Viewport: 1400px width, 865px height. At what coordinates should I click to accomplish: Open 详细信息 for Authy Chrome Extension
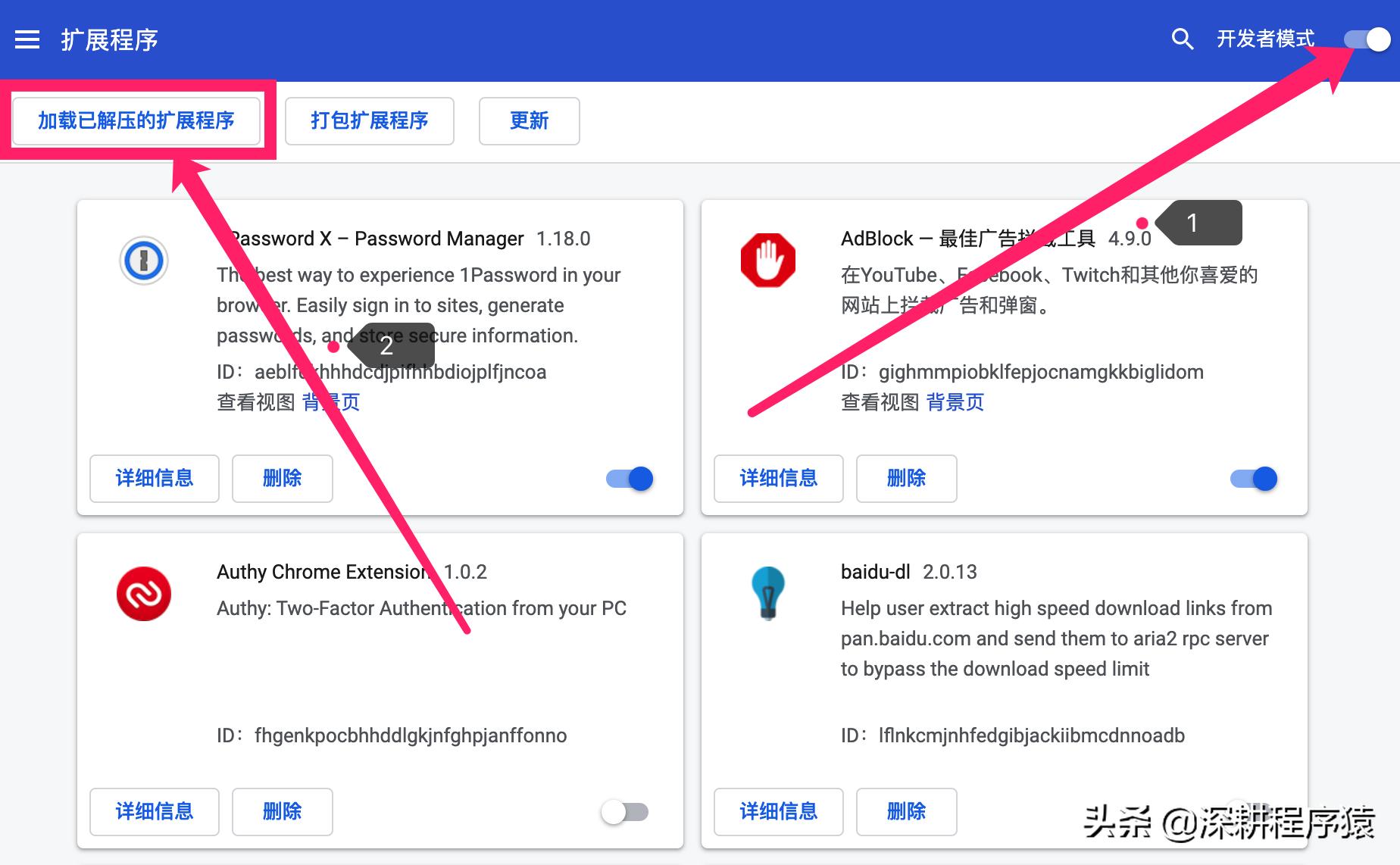(x=154, y=811)
